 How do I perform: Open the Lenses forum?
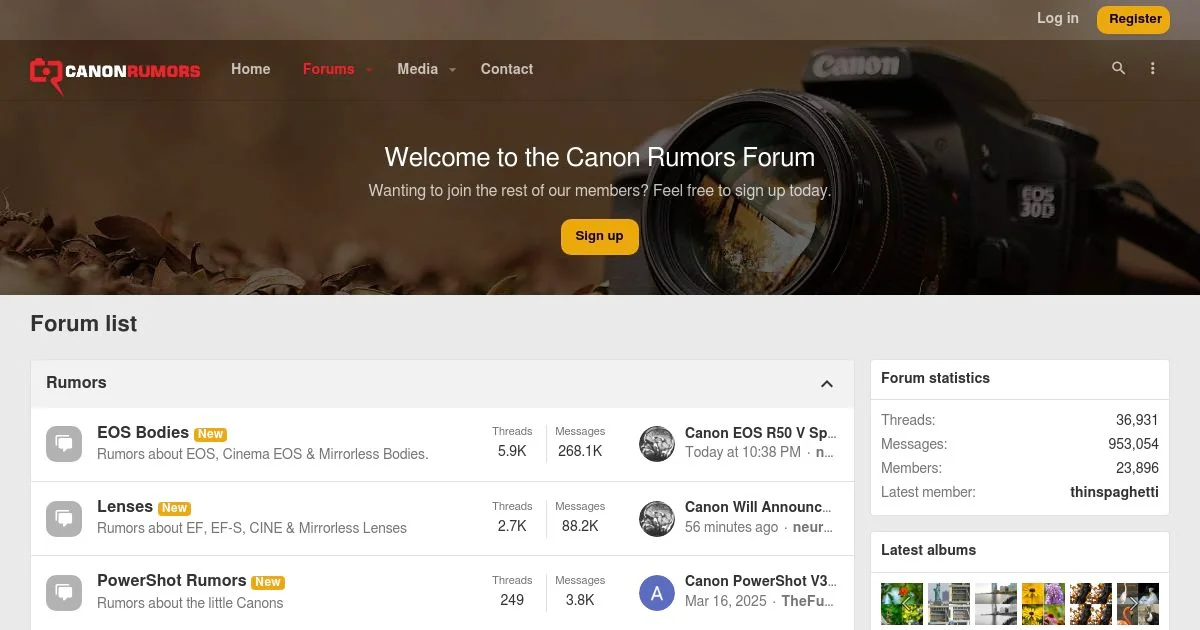point(125,506)
